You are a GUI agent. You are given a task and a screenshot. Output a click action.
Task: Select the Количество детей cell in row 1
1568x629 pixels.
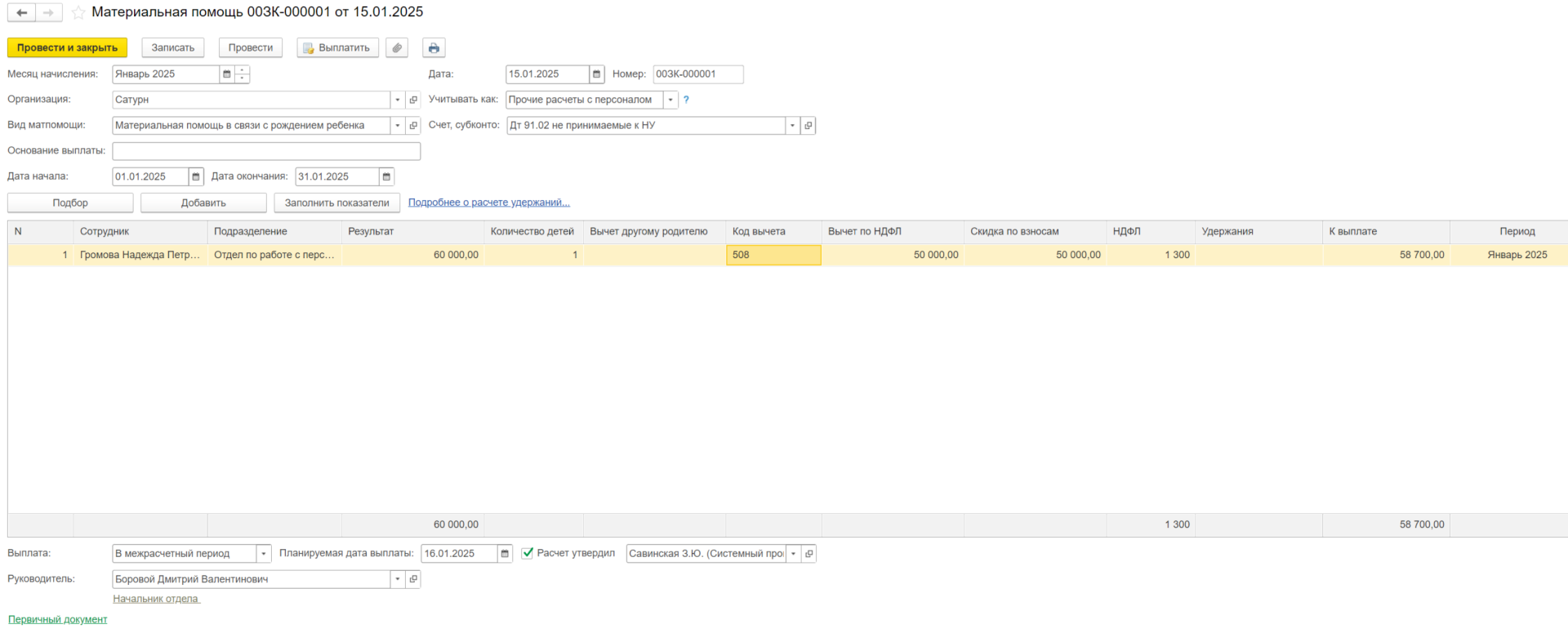tap(533, 255)
